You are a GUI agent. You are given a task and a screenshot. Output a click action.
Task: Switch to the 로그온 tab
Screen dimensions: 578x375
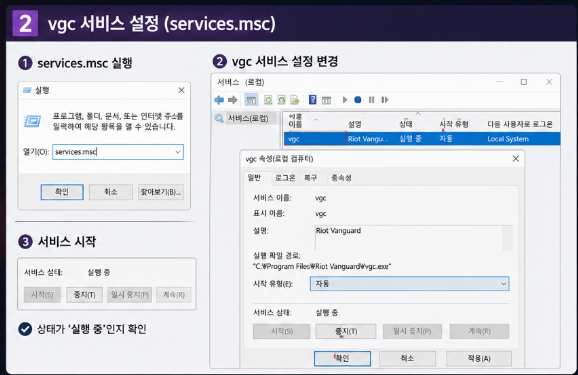(285, 178)
